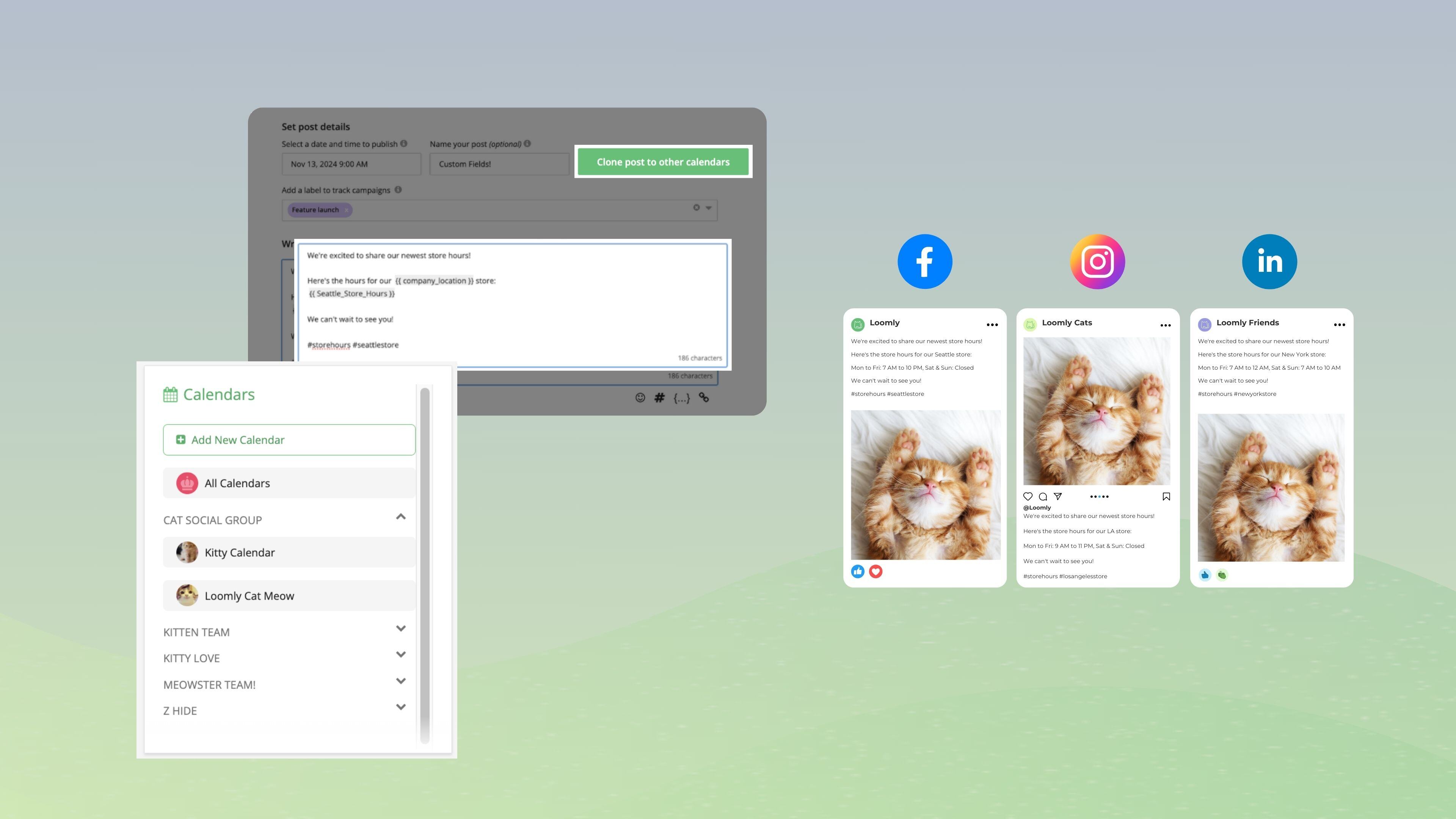This screenshot has height=819, width=1456.
Task: Open Loomly Friends post options menu
Action: coord(1339,325)
